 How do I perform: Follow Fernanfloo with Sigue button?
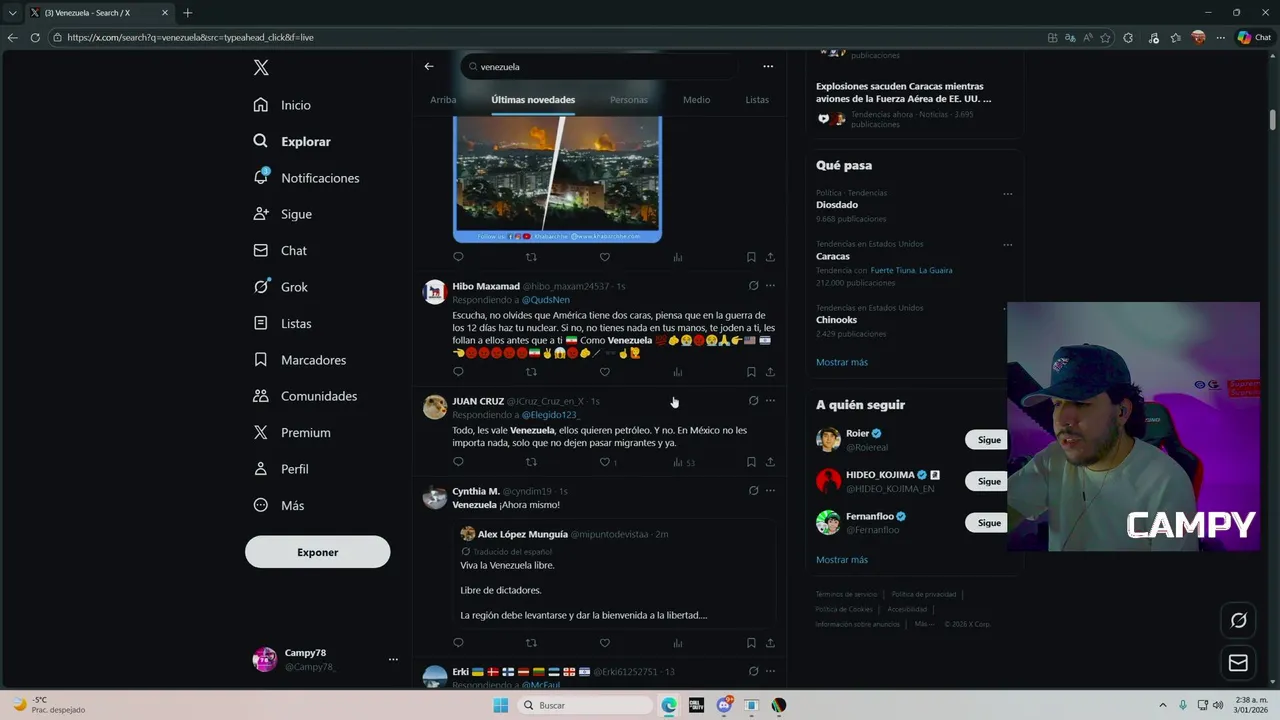989,523
